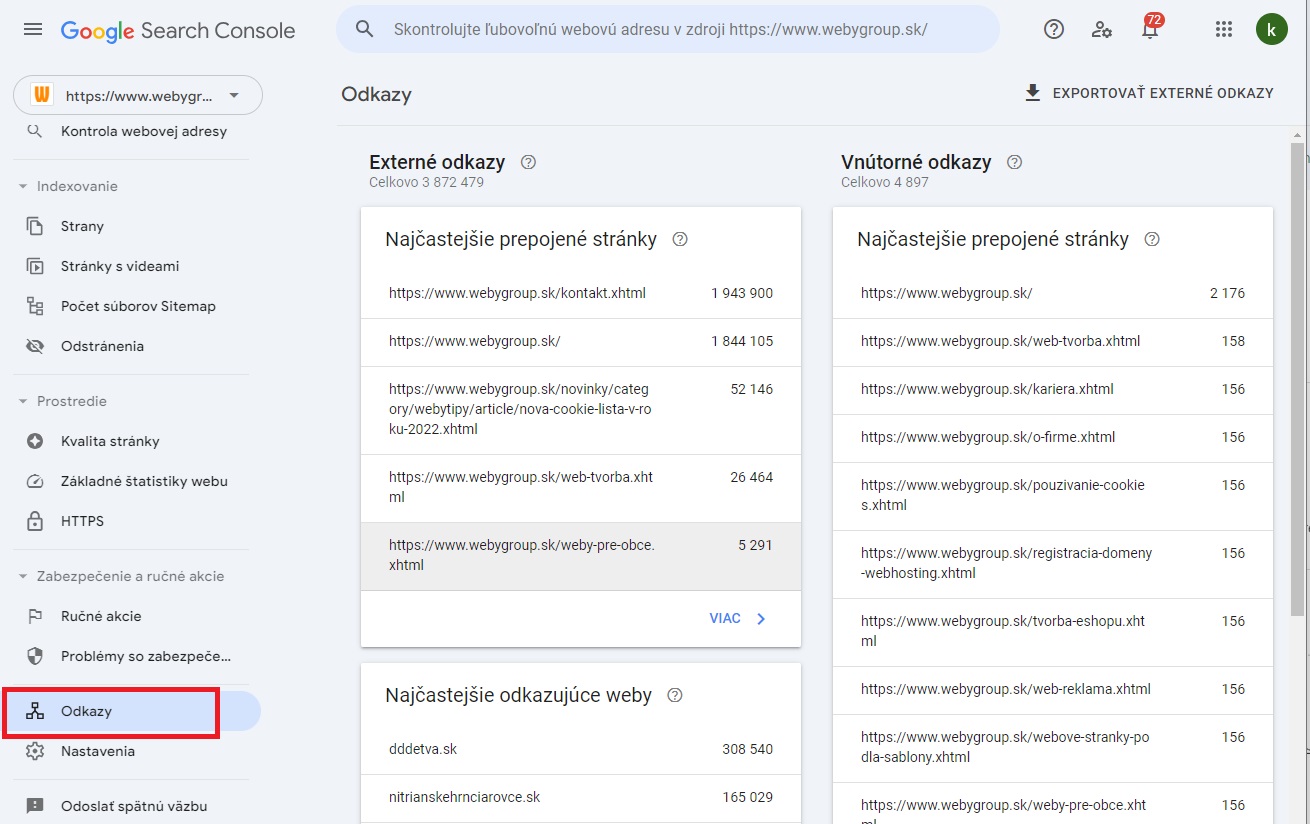Collapse Zabezpečenie a ručné akcie section
Viewport: 1310px width, 824px height.
[23, 576]
